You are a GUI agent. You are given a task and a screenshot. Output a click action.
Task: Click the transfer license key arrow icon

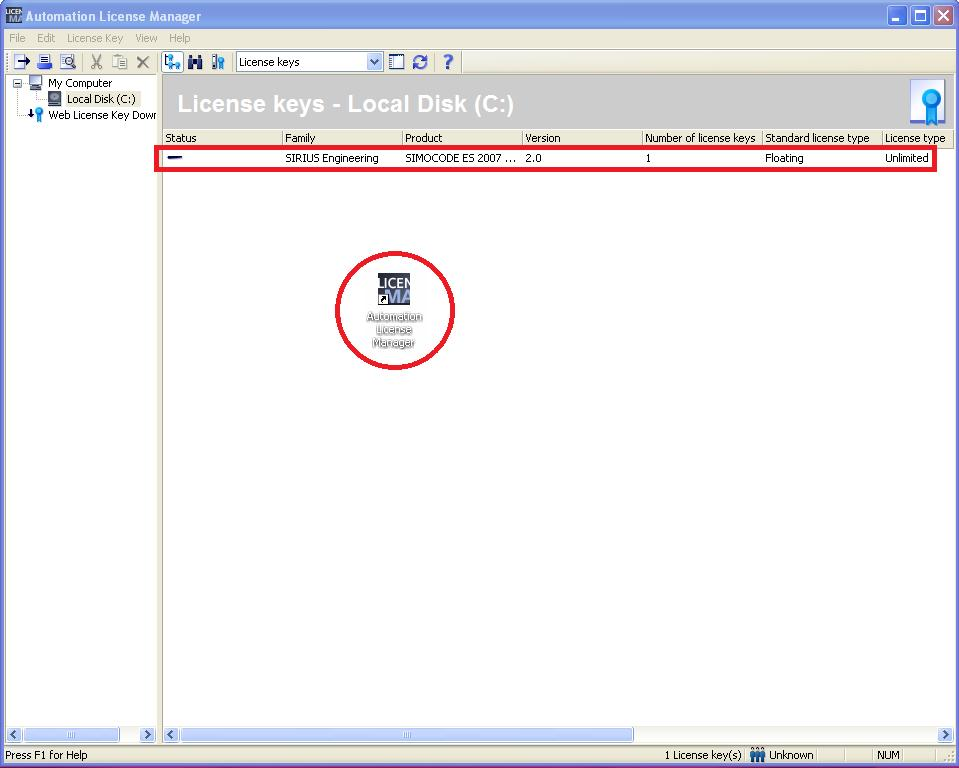22,62
